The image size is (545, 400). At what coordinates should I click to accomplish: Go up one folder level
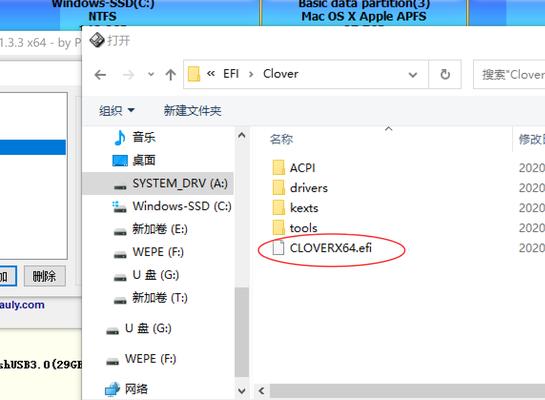point(170,74)
